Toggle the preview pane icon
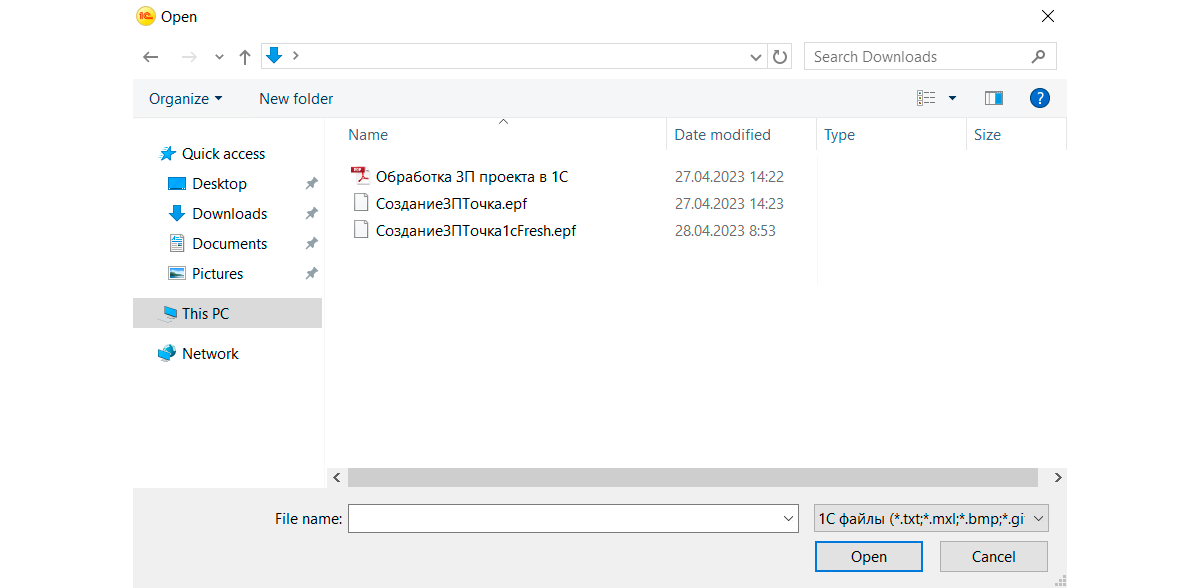 (993, 98)
